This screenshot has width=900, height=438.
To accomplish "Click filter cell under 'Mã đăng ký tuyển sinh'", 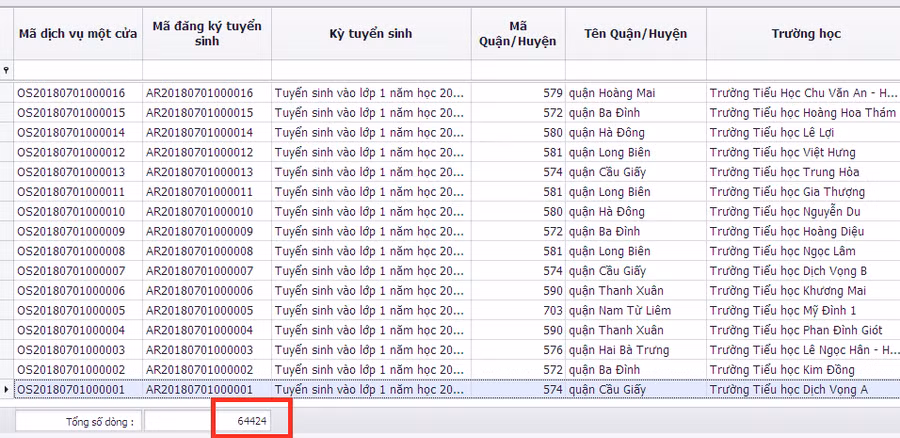I will [x=206, y=70].
